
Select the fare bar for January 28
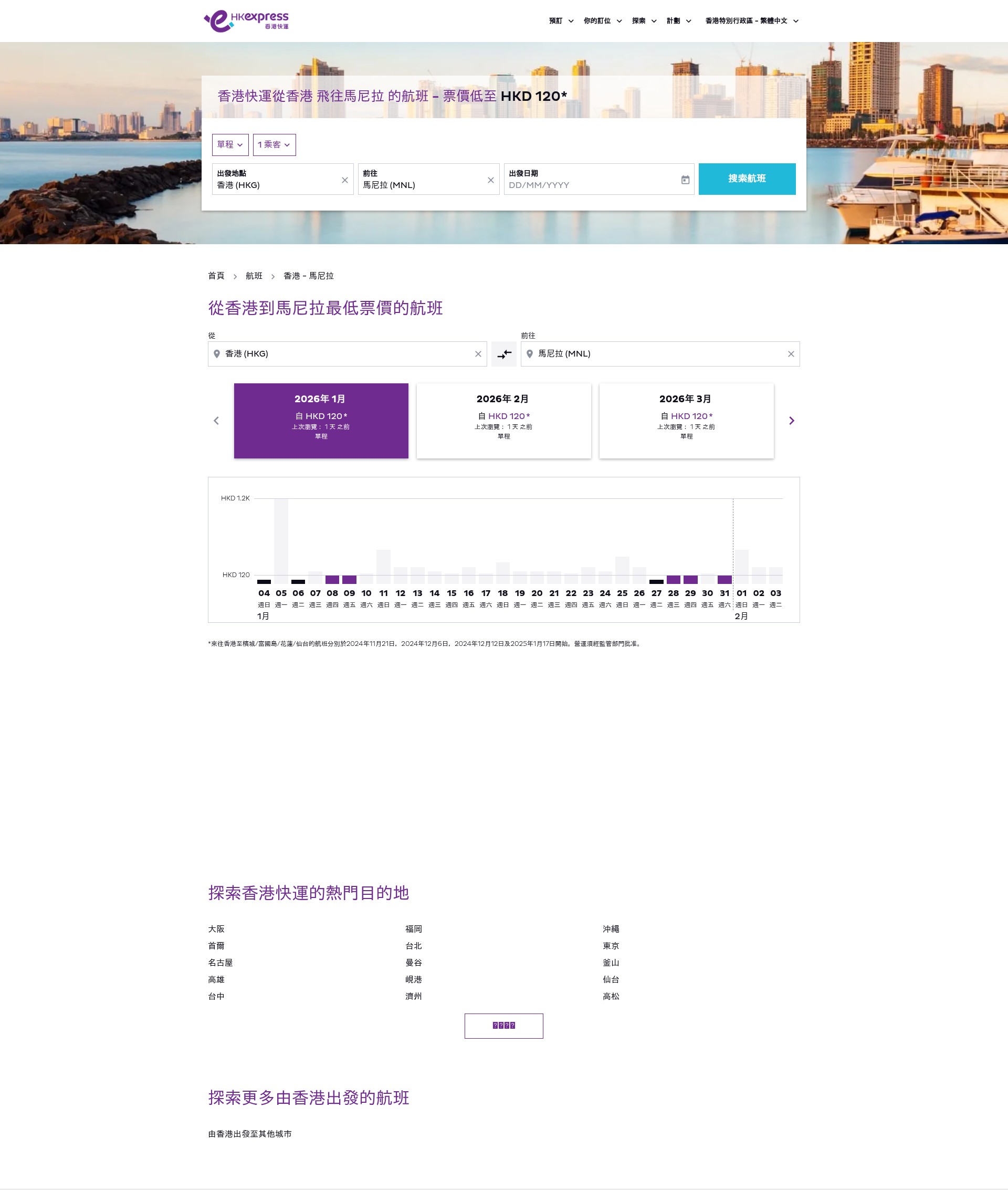point(674,580)
